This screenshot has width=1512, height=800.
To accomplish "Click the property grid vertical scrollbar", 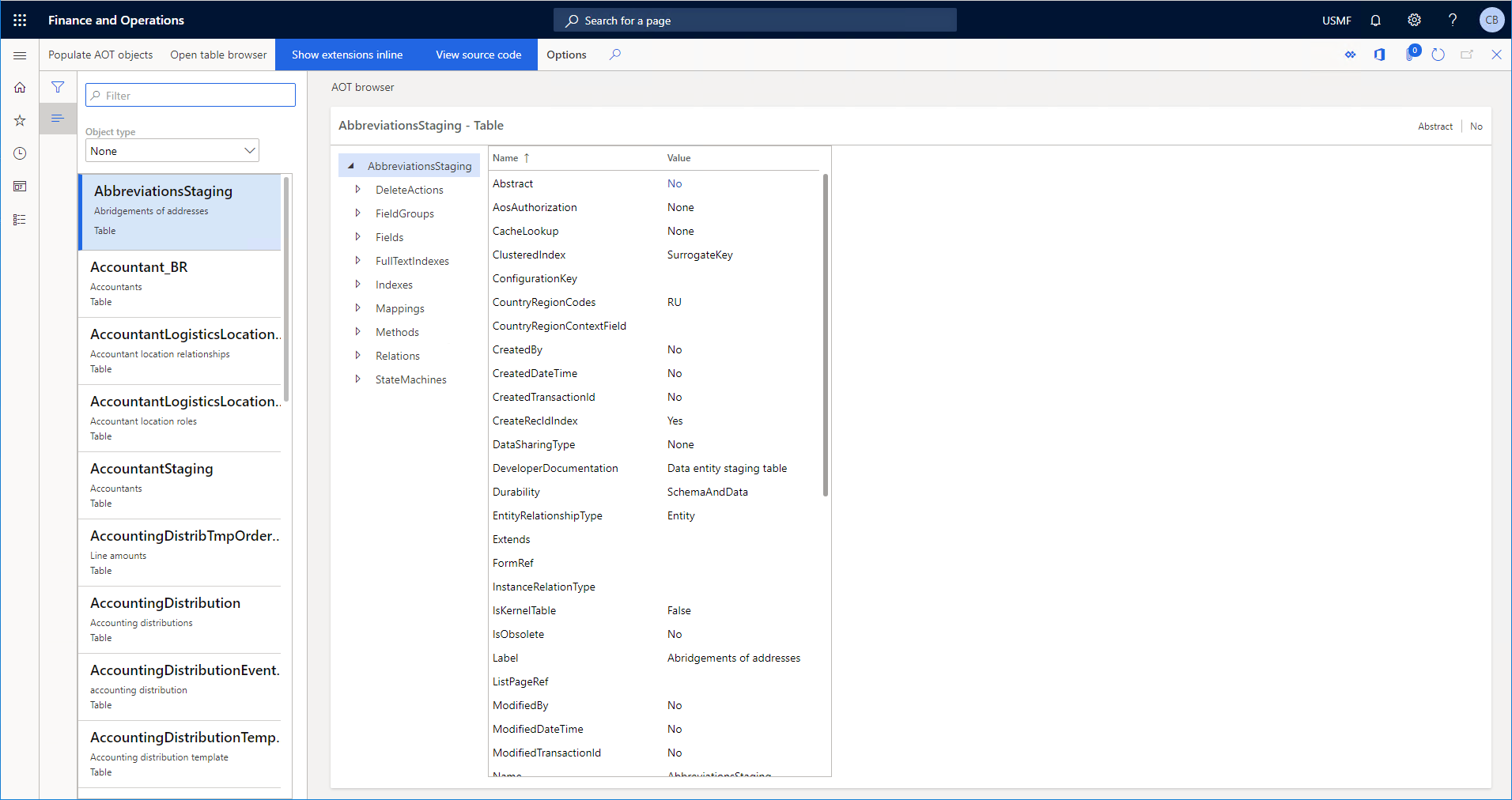I will [825, 335].
